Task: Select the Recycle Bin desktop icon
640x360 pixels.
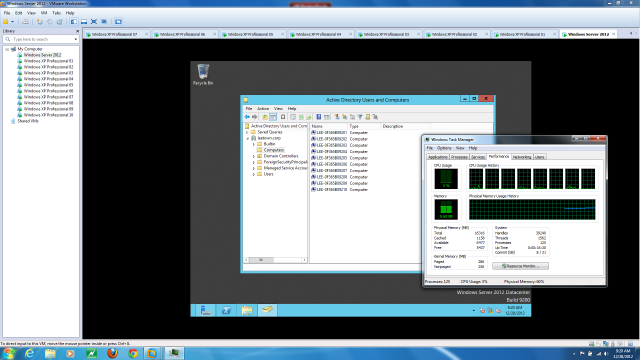Action: [203, 74]
